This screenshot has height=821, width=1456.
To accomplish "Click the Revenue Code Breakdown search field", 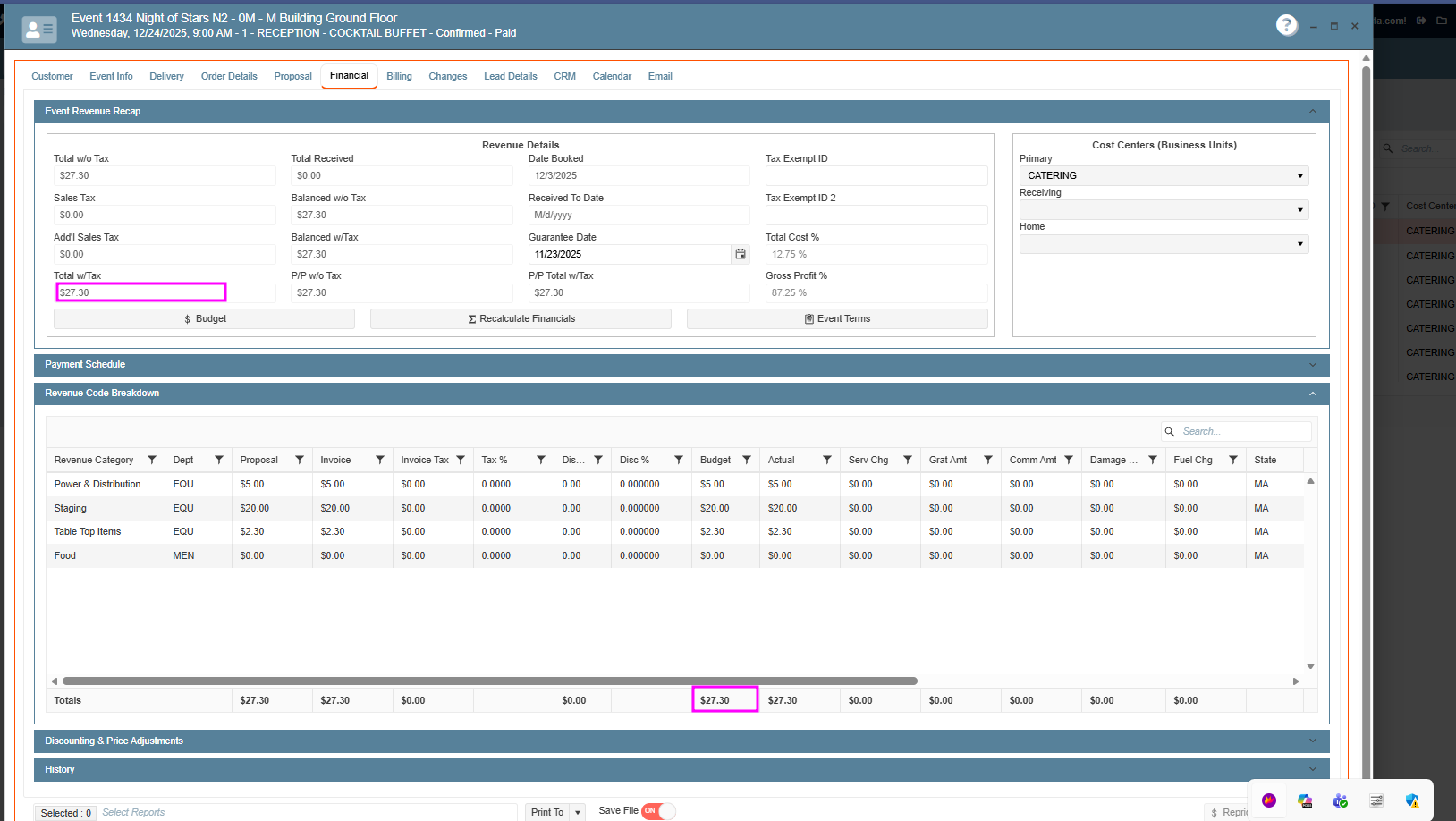I will click(x=1243, y=431).
